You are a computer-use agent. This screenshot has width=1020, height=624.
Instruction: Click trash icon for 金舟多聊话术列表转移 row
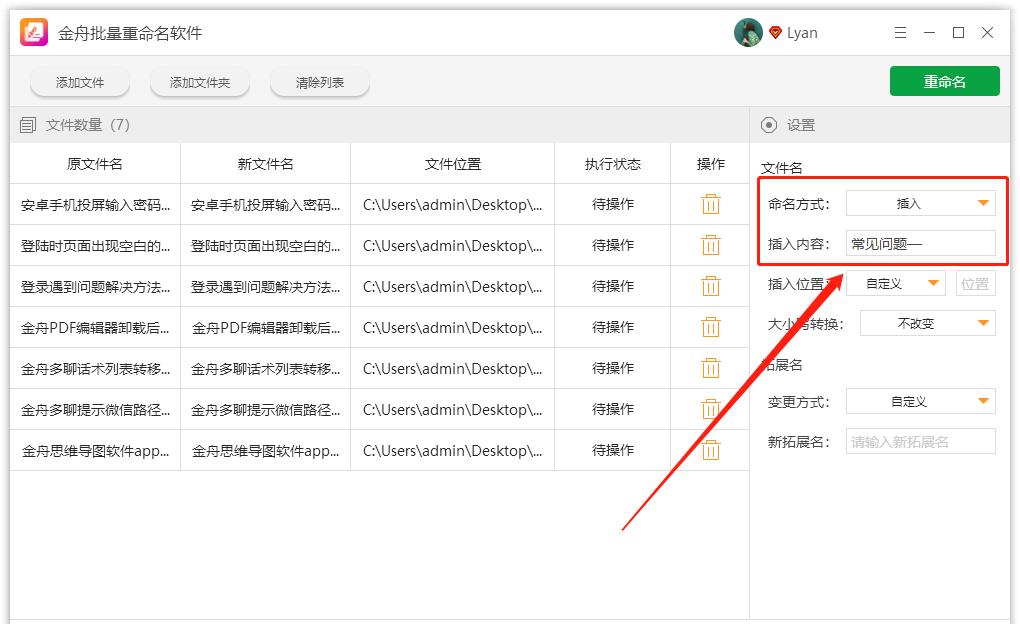point(710,368)
